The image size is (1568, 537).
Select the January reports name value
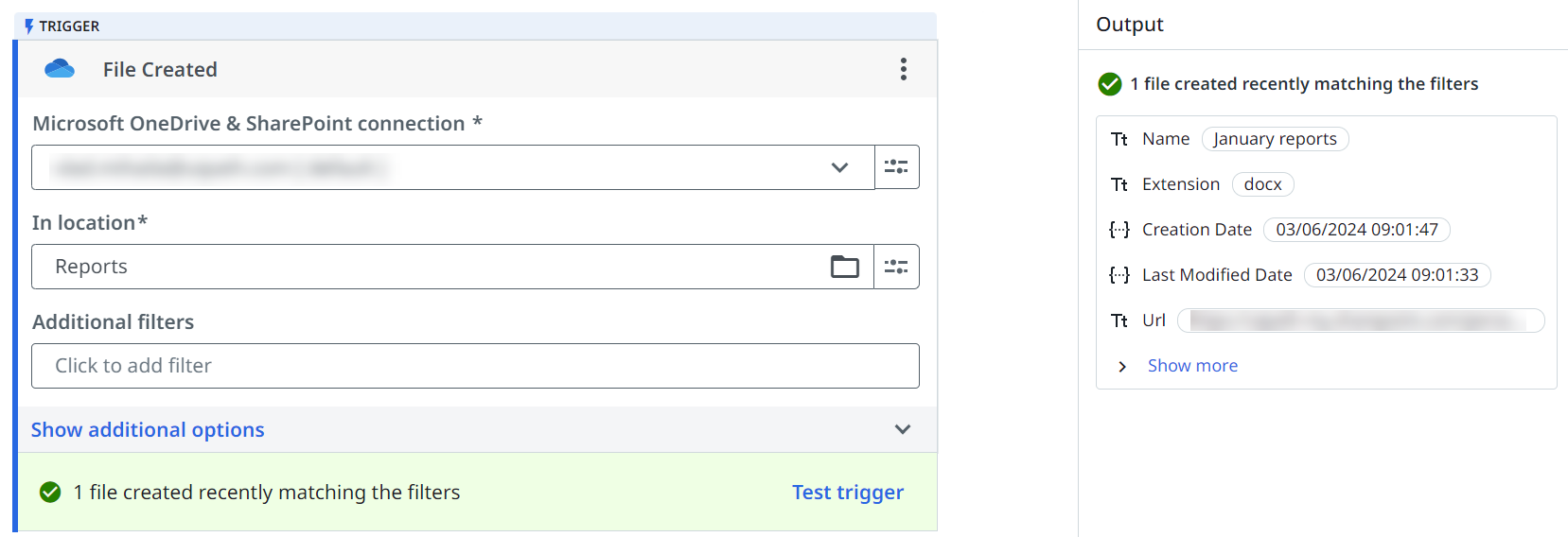tap(1275, 139)
